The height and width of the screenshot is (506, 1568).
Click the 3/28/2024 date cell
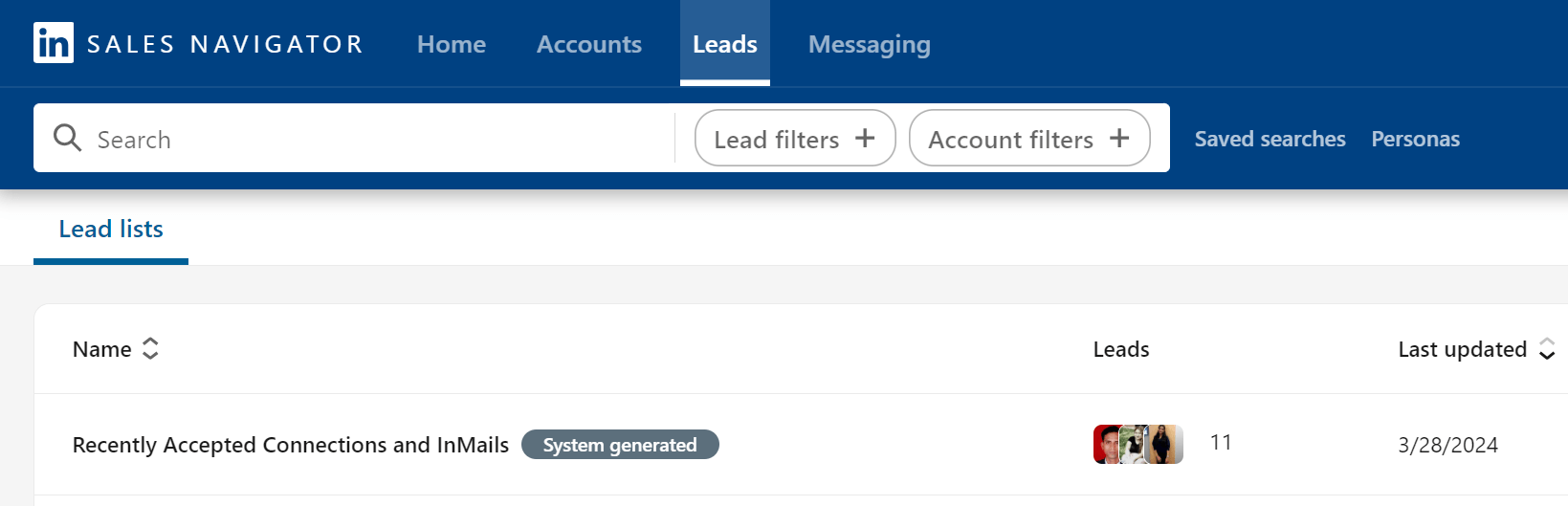click(1447, 445)
